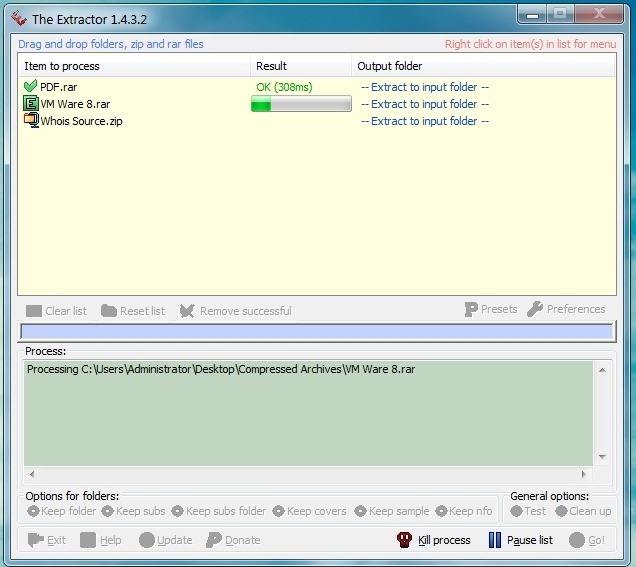The height and width of the screenshot is (567, 636).
Task: Click the Help square icon
Action: pos(88,540)
